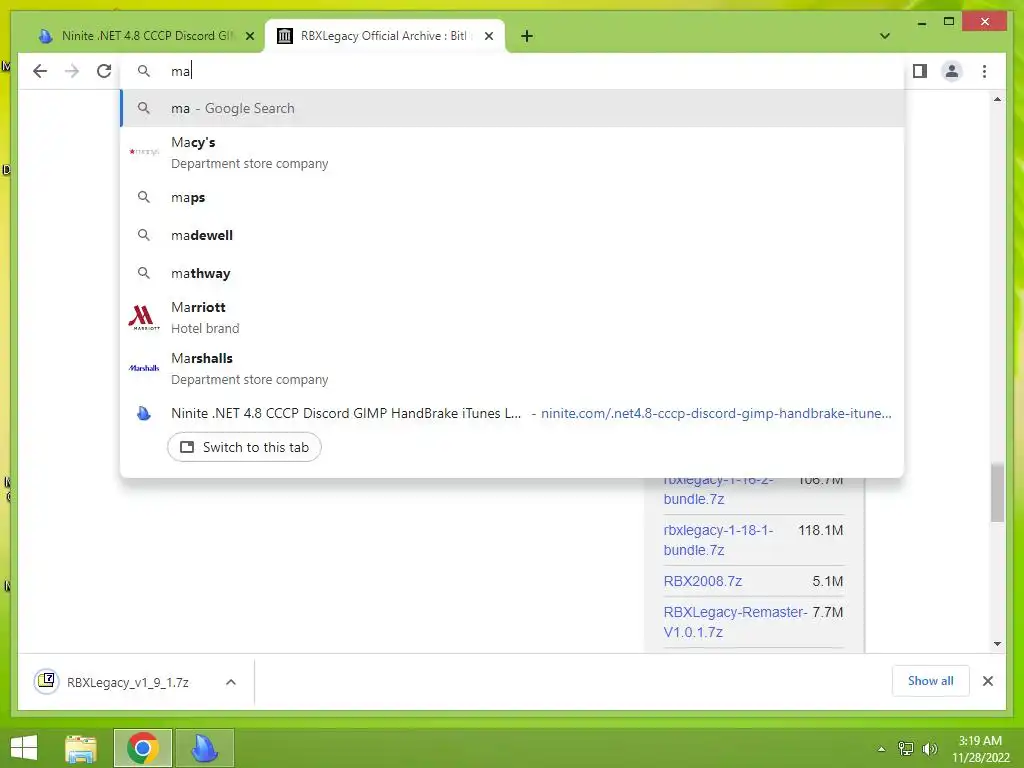Show hidden system tray icons

882,749
